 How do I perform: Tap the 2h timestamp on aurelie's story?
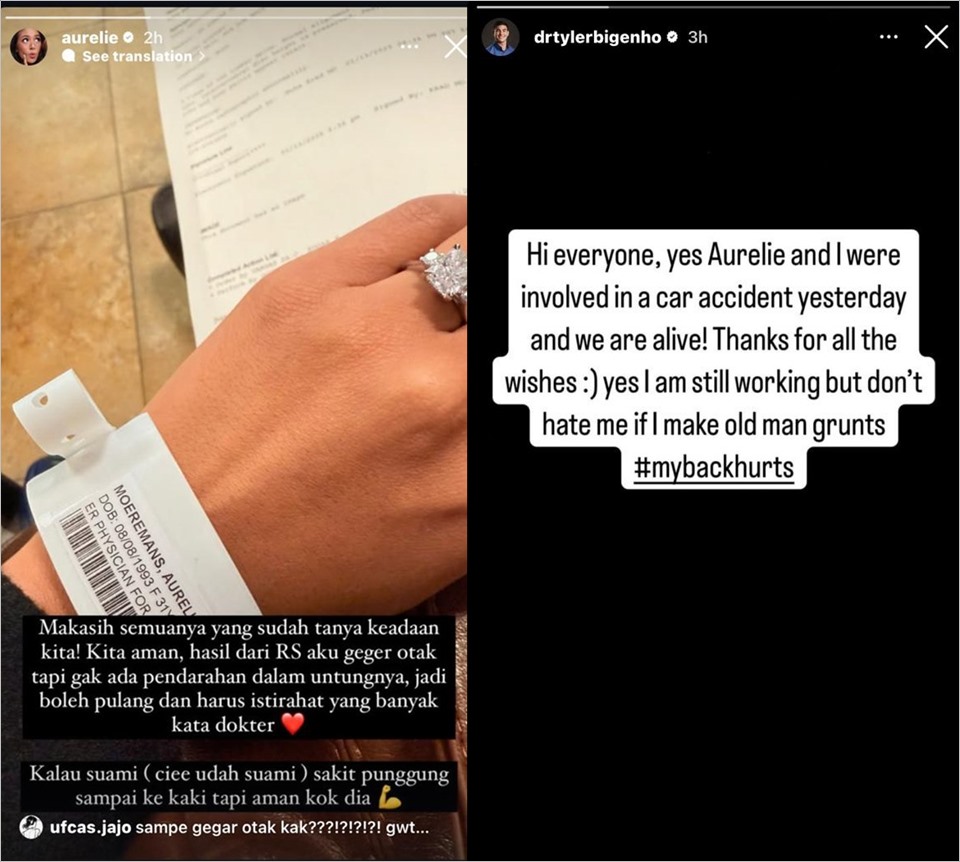[x=153, y=37]
